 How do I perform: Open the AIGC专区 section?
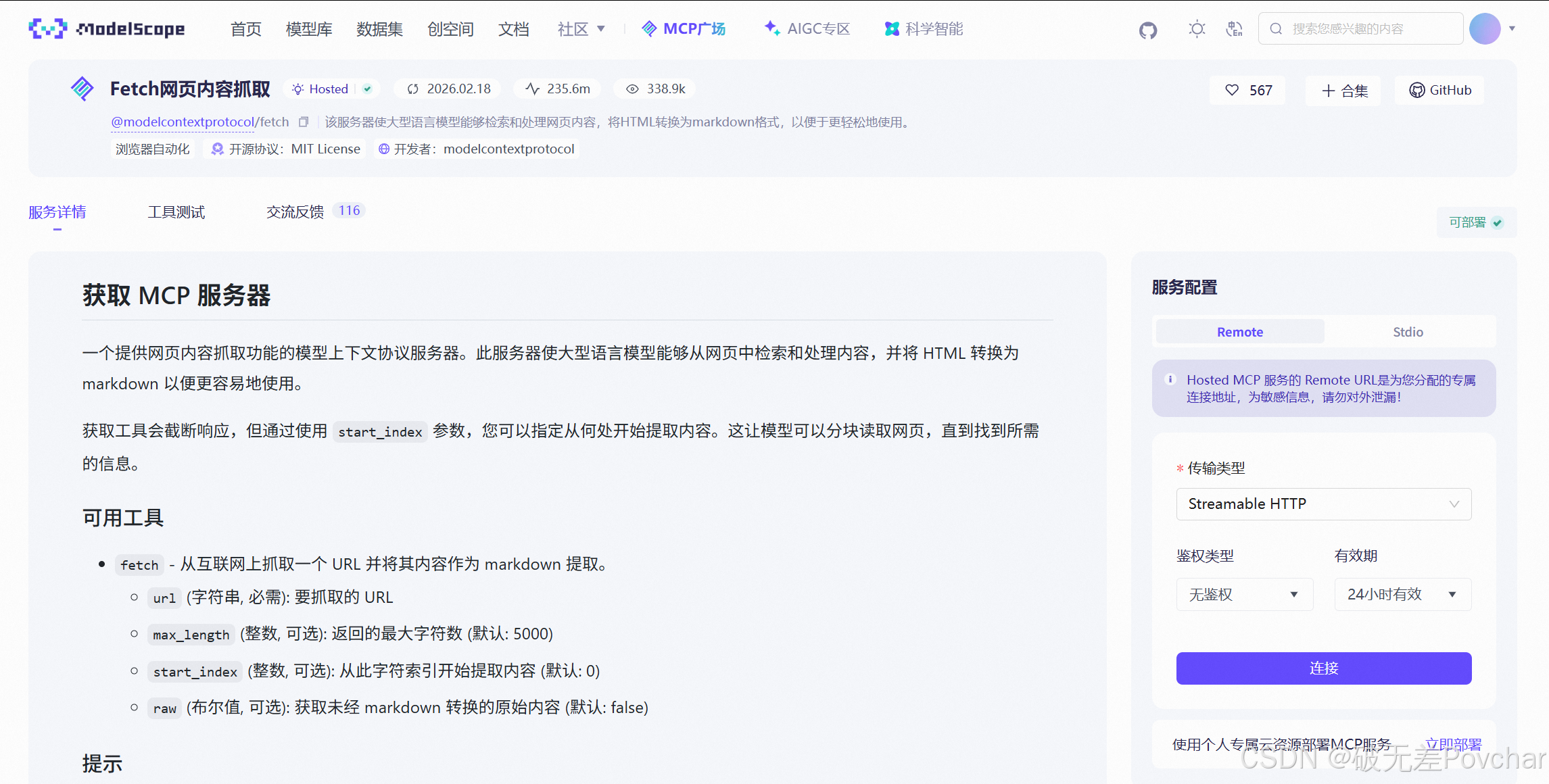click(x=807, y=29)
